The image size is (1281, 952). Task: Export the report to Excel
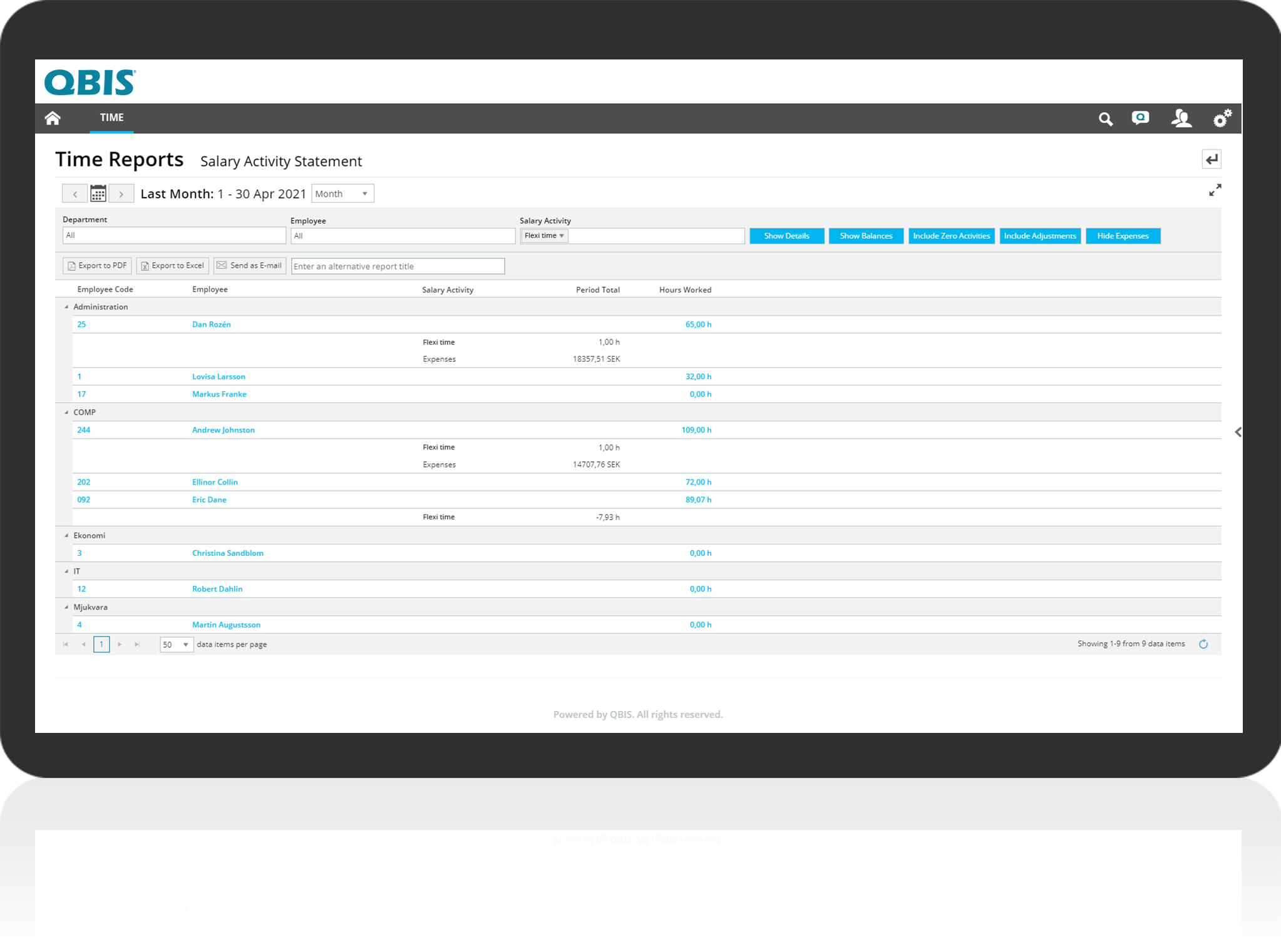coord(172,265)
